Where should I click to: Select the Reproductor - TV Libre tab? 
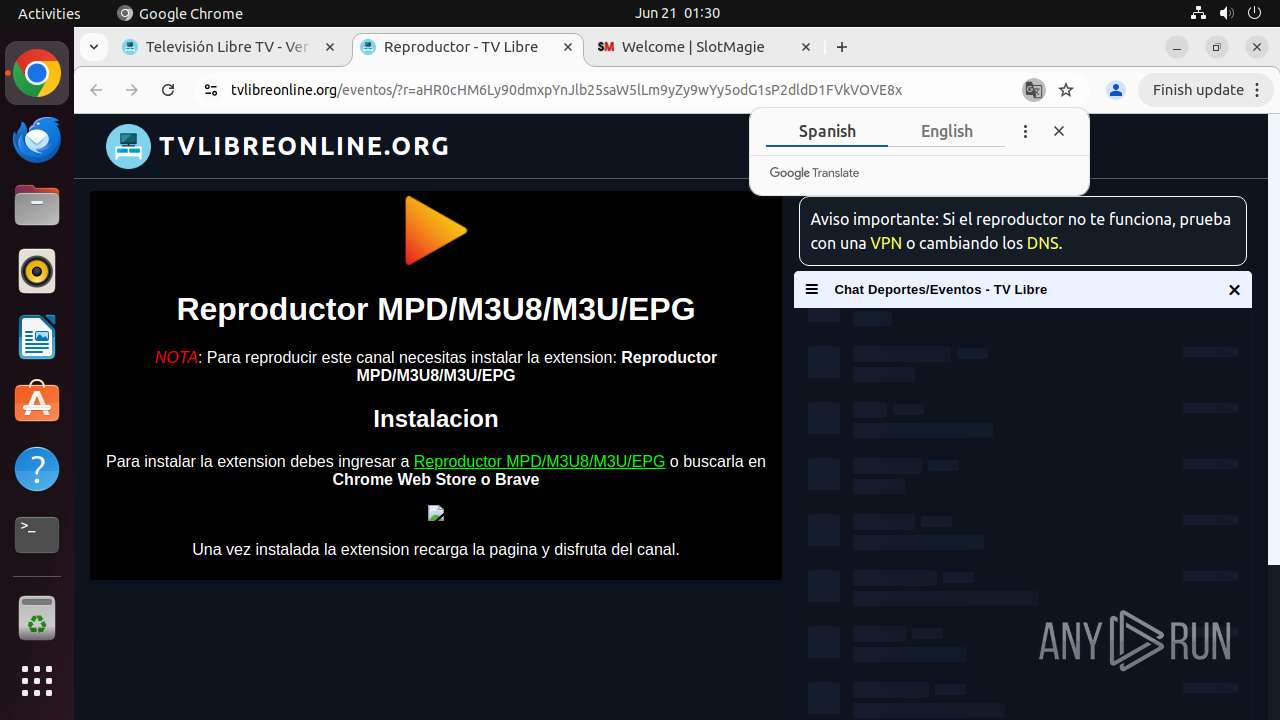tap(460, 47)
